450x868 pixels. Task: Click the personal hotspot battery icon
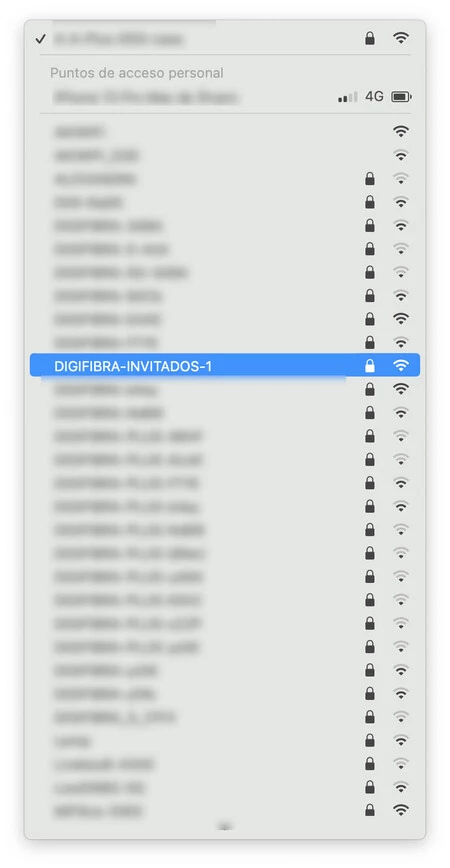[401, 97]
